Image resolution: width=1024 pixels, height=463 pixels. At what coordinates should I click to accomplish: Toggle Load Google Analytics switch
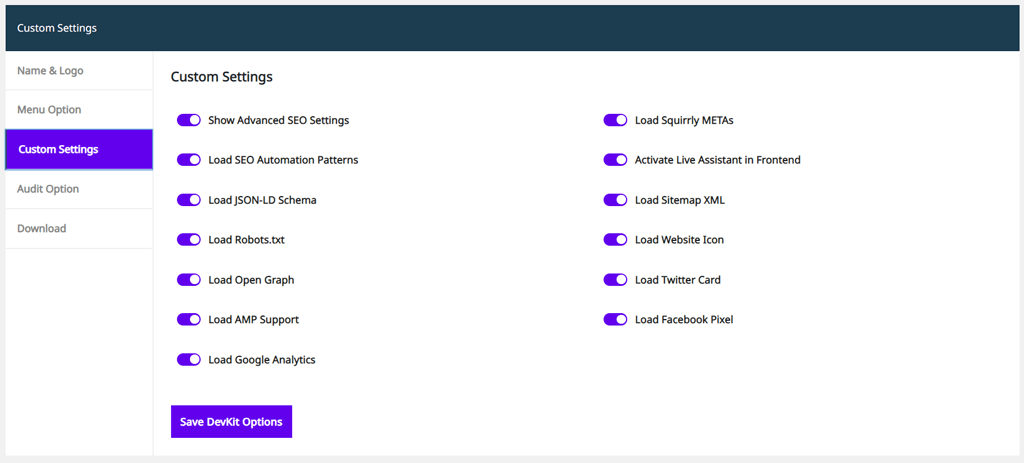point(188,359)
